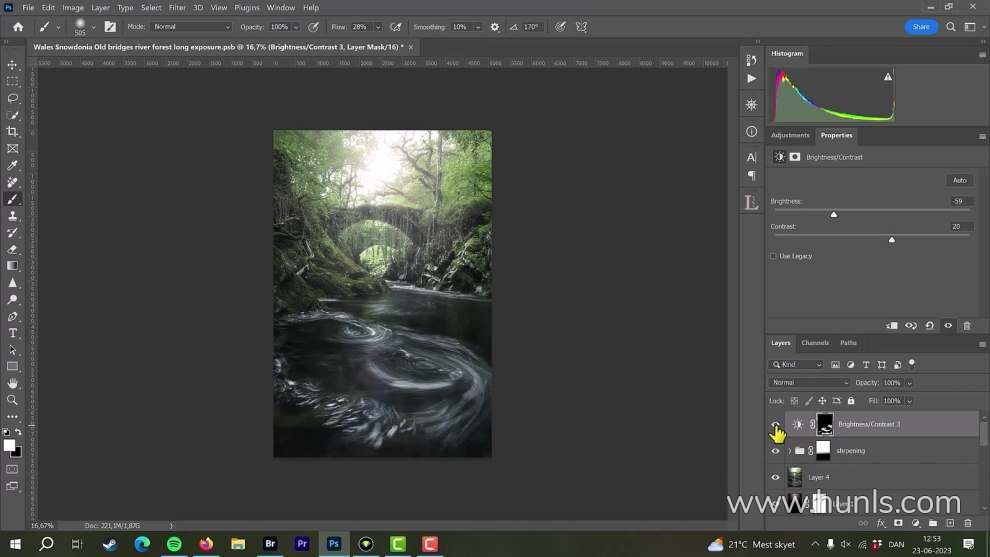990x557 pixels.
Task: Open the Filter menu
Action: (177, 8)
